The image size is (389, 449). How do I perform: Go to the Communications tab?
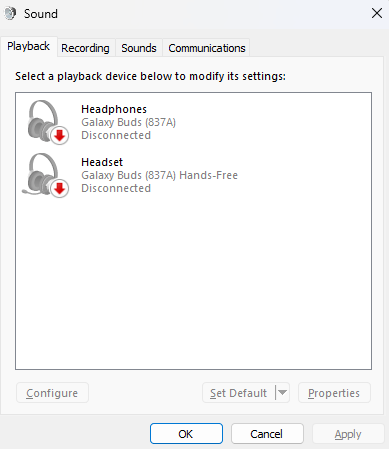click(207, 48)
